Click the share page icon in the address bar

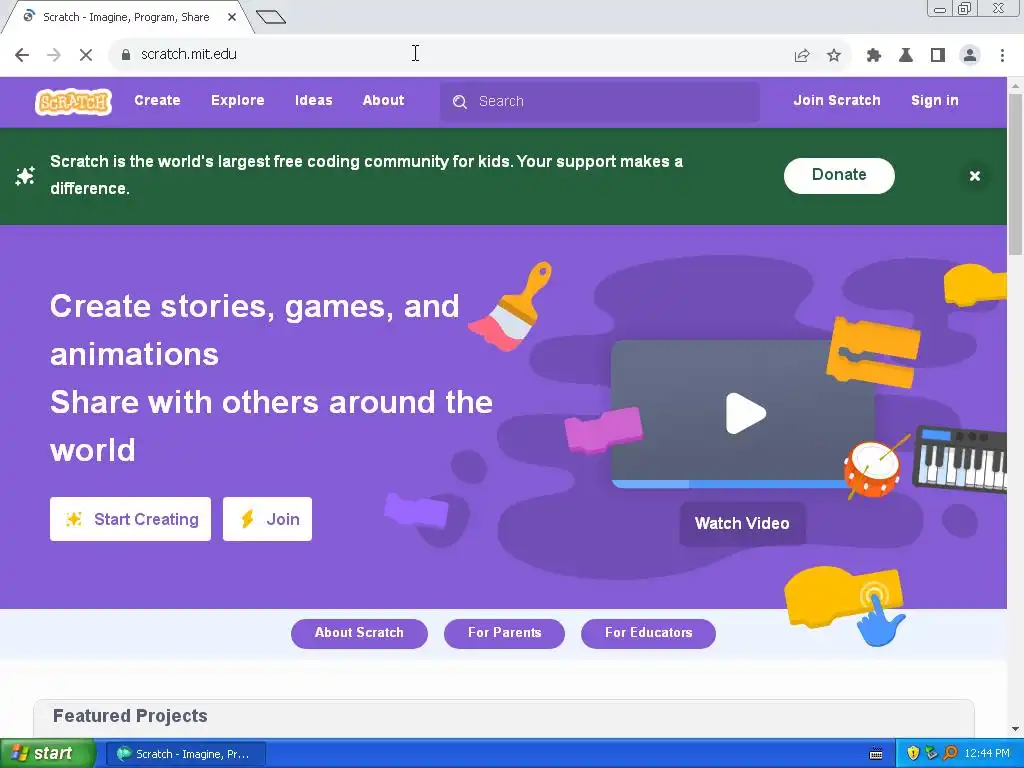pyautogui.click(x=802, y=56)
